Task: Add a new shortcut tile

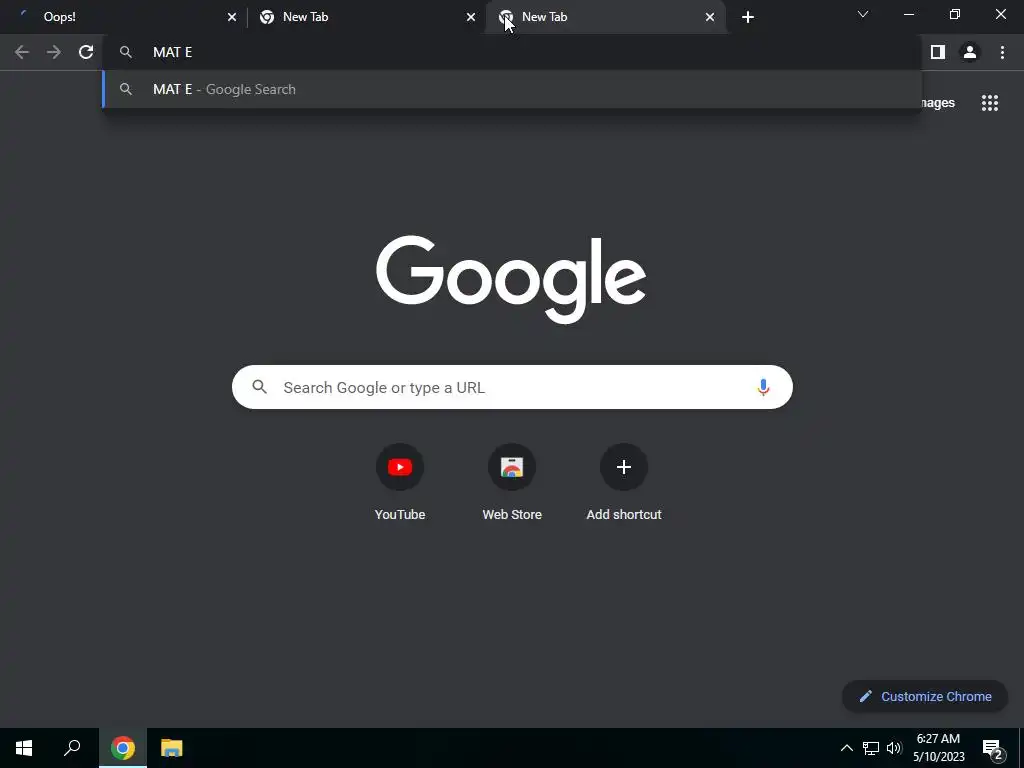Action: click(x=624, y=482)
